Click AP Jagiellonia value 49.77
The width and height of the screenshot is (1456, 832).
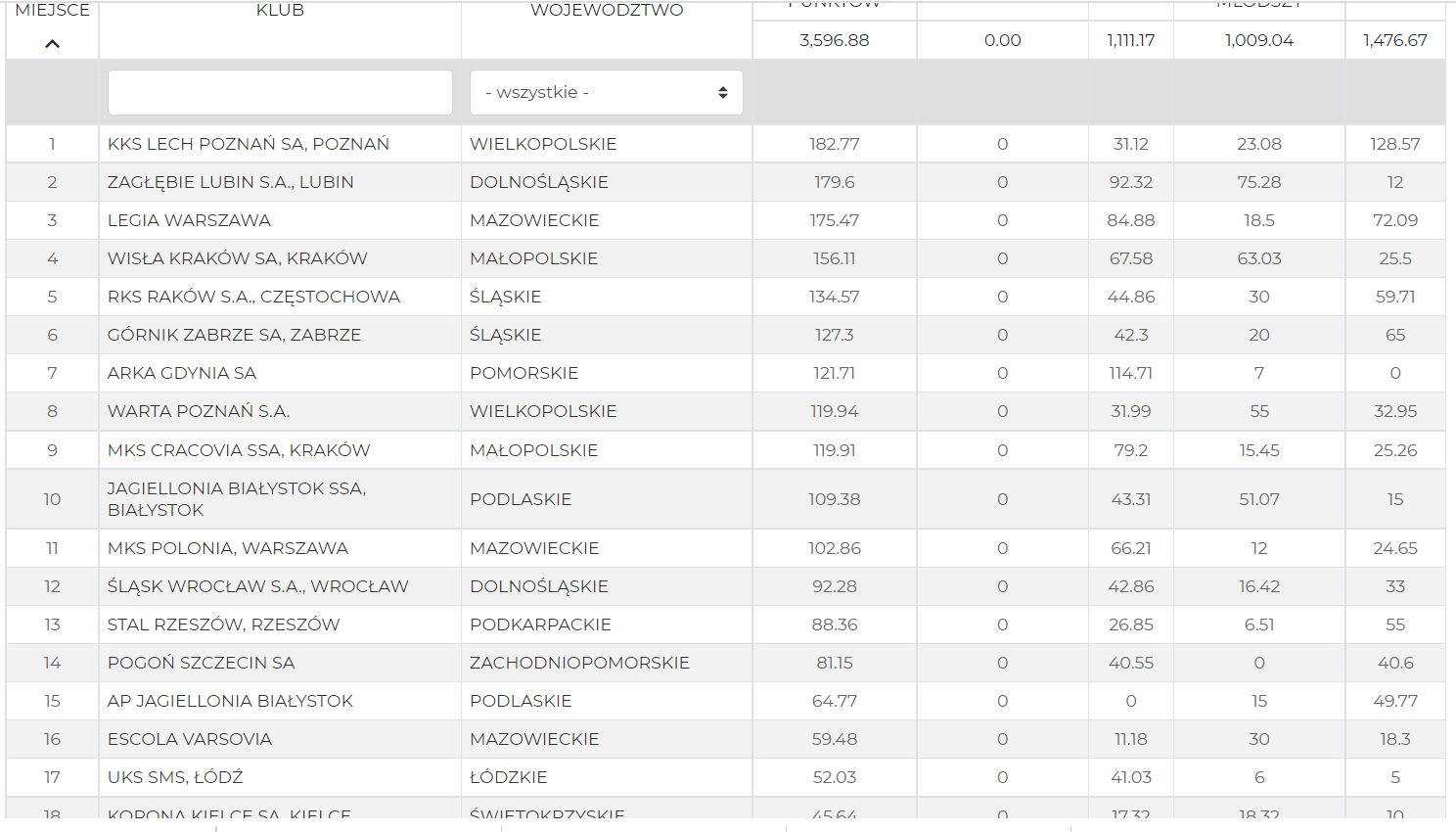pyautogui.click(x=1395, y=701)
